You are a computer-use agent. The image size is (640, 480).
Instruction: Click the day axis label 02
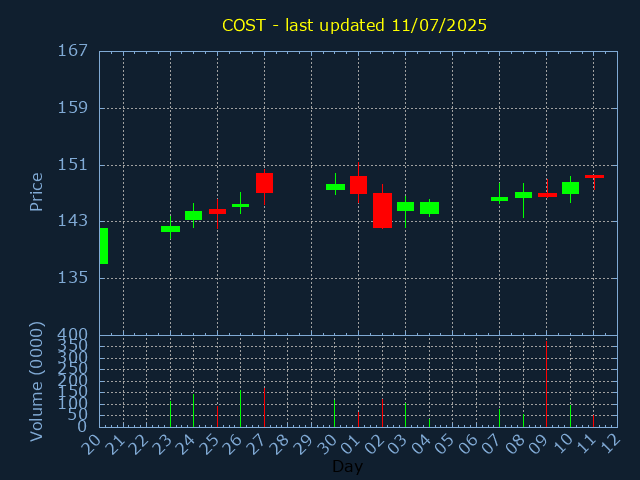tap(373, 444)
